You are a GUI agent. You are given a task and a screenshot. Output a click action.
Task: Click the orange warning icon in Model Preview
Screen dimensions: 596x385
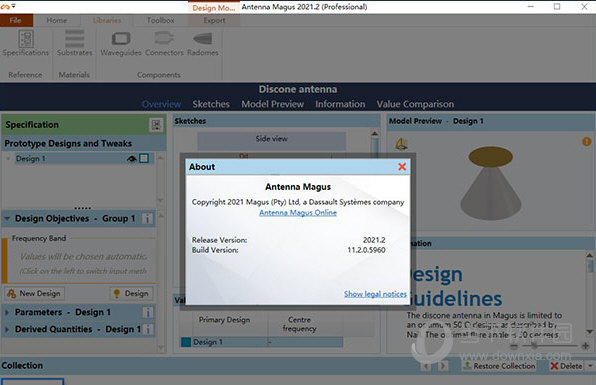586,142
